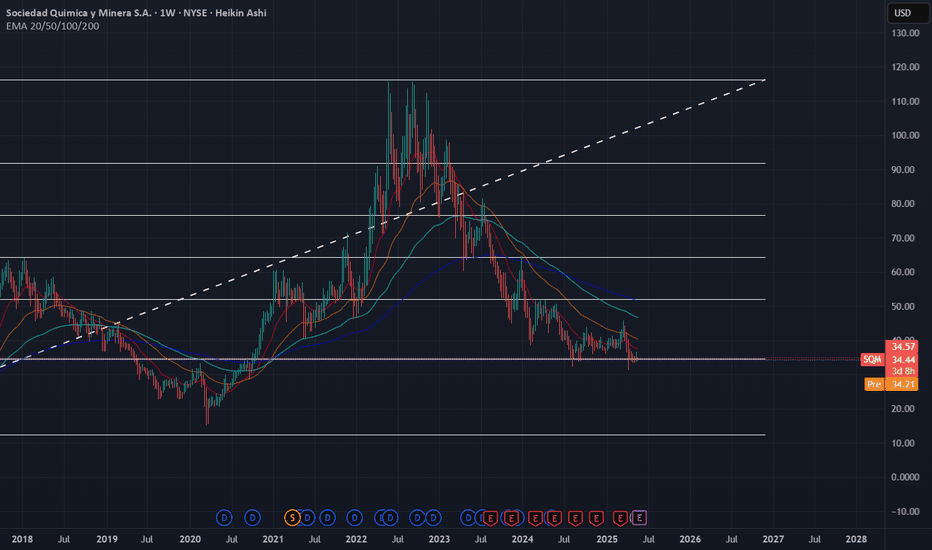The height and width of the screenshot is (550, 932).
Task: Click the 34.44 last price tag
Action: [902, 360]
